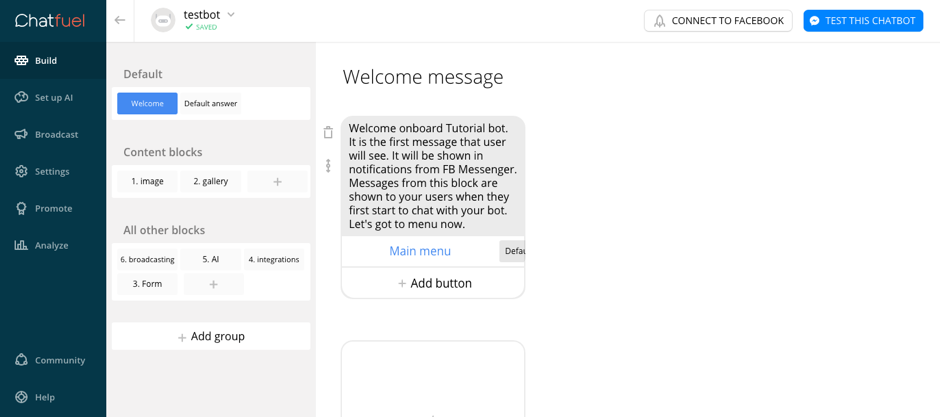Edit the welcome message text field
This screenshot has width=940, height=417.
click(433, 176)
